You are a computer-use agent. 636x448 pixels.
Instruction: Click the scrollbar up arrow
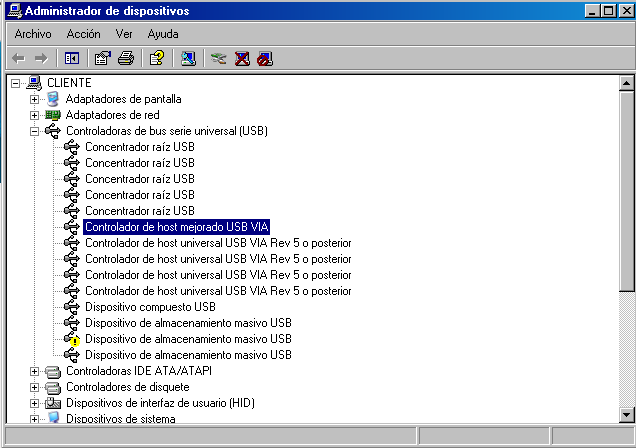pyautogui.click(x=627, y=84)
